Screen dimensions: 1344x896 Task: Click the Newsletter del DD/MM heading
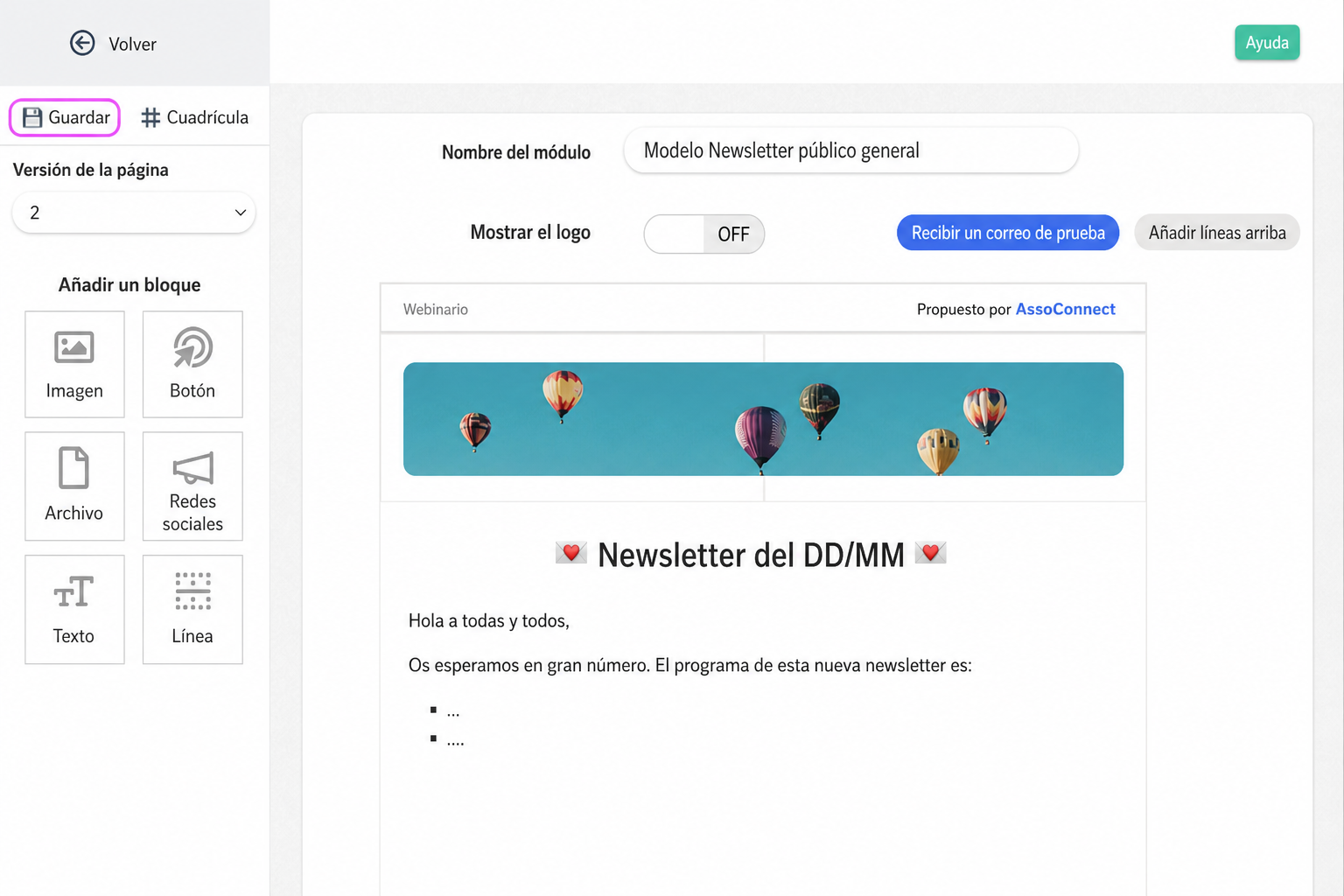pos(751,555)
